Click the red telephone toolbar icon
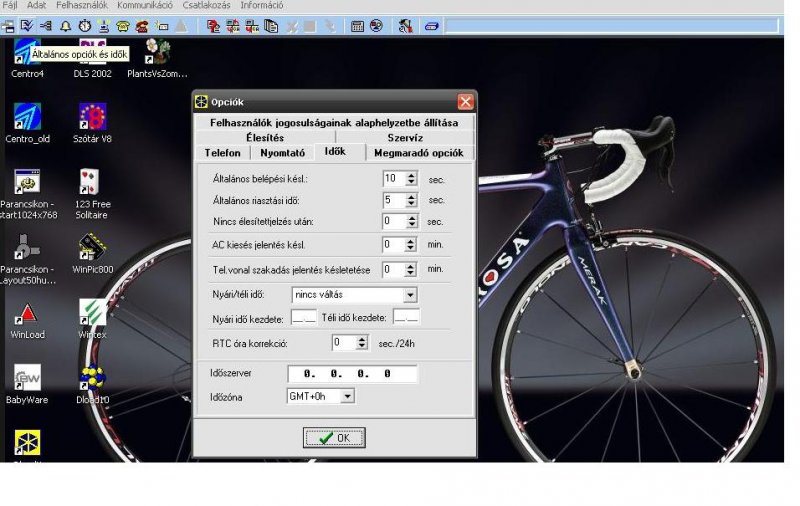Viewport: 800px width, 506px height. (x=142, y=26)
